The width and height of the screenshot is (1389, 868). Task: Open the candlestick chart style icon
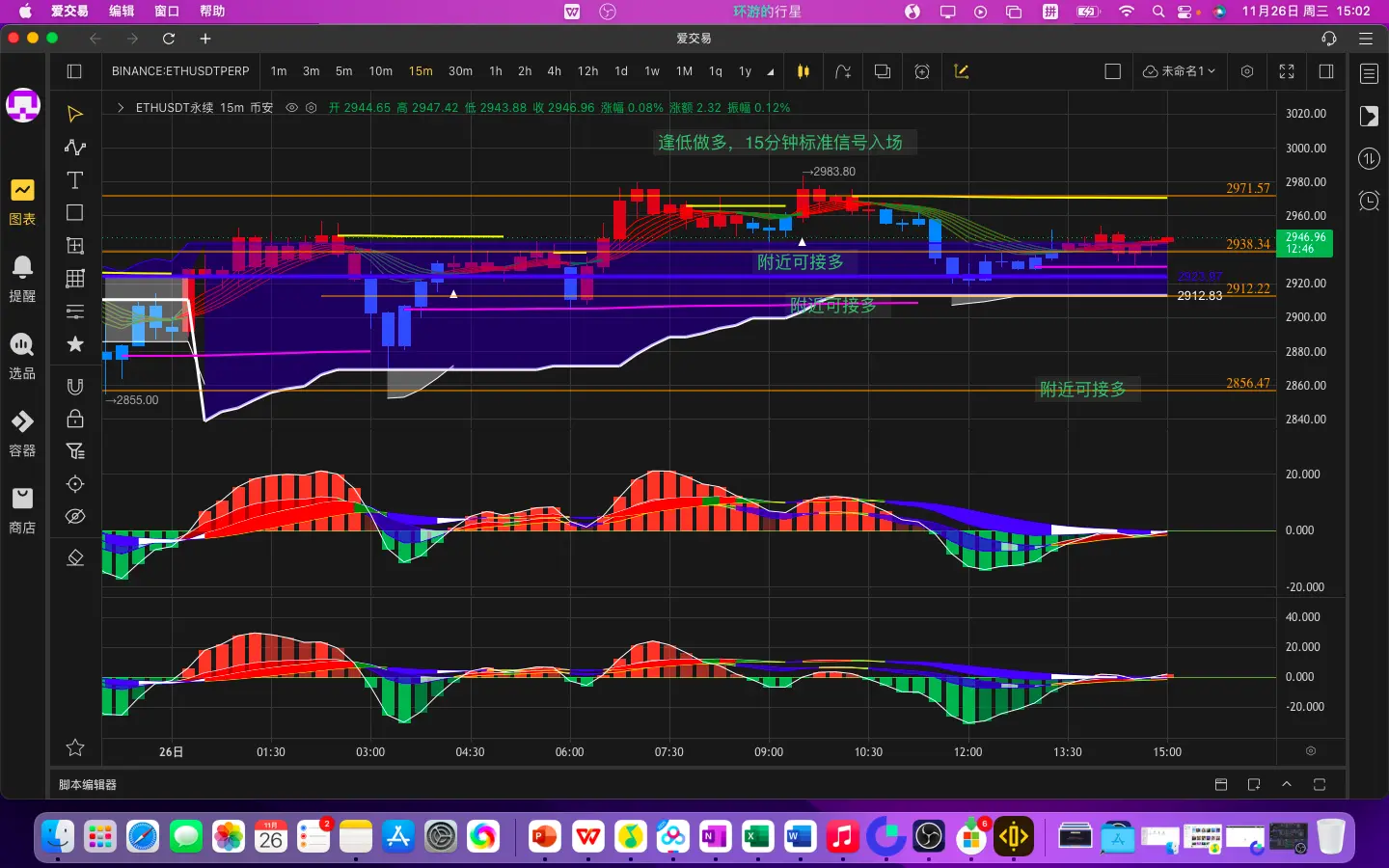803,71
